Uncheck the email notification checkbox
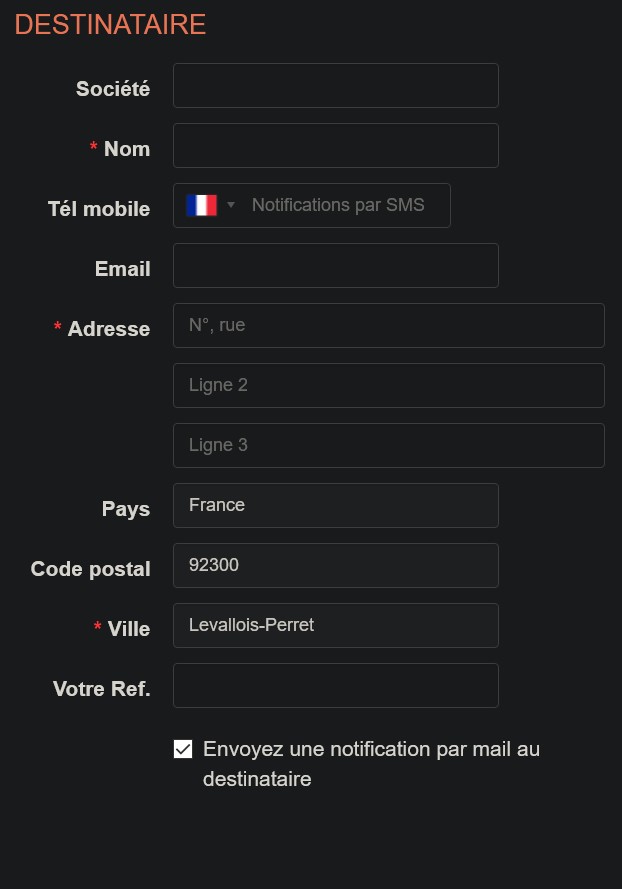 (x=183, y=749)
